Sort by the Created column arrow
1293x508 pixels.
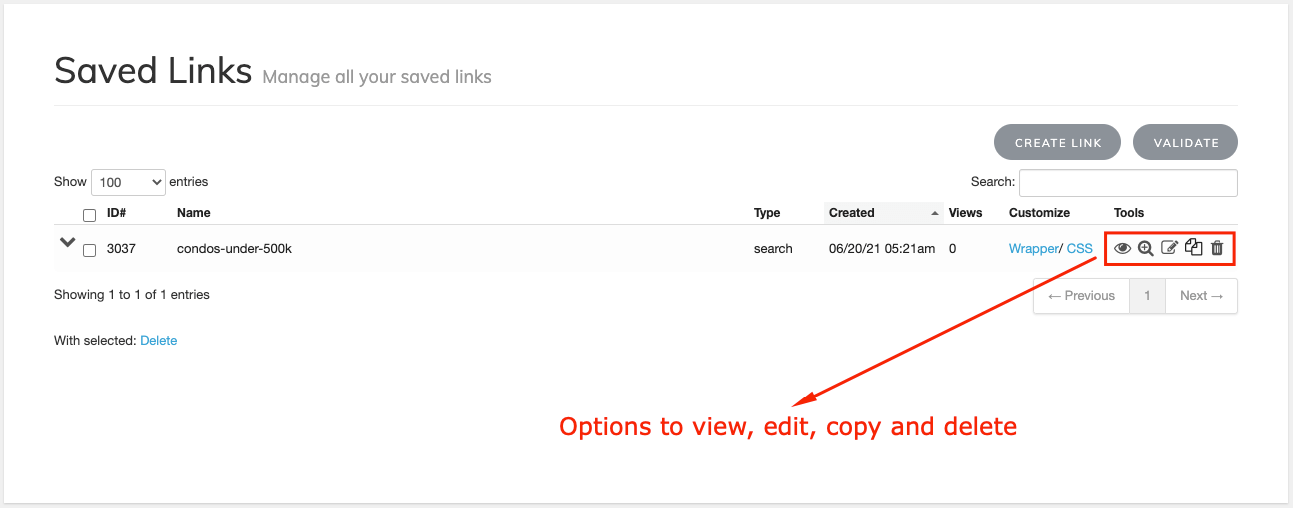935,213
